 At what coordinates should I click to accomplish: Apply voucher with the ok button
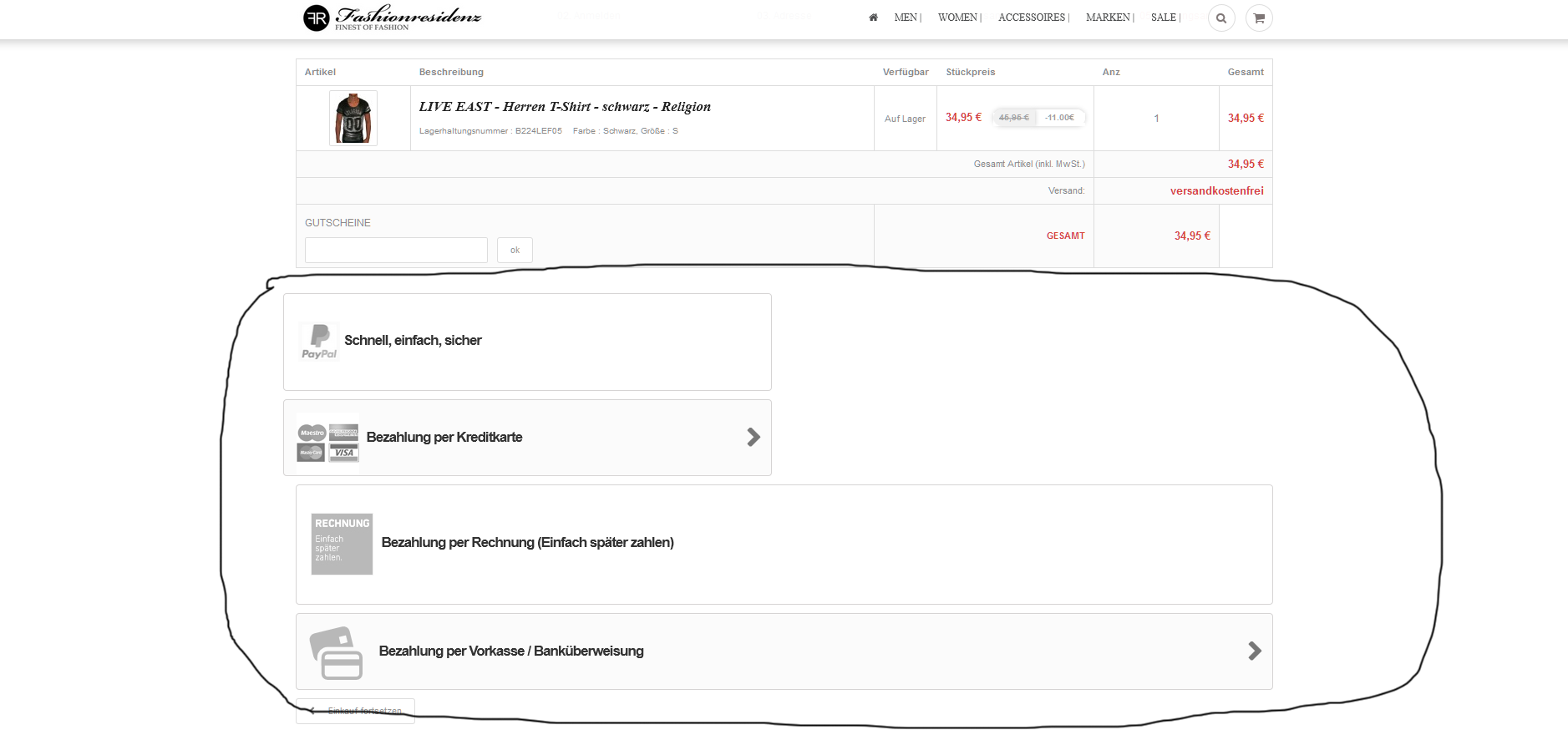[x=515, y=251]
